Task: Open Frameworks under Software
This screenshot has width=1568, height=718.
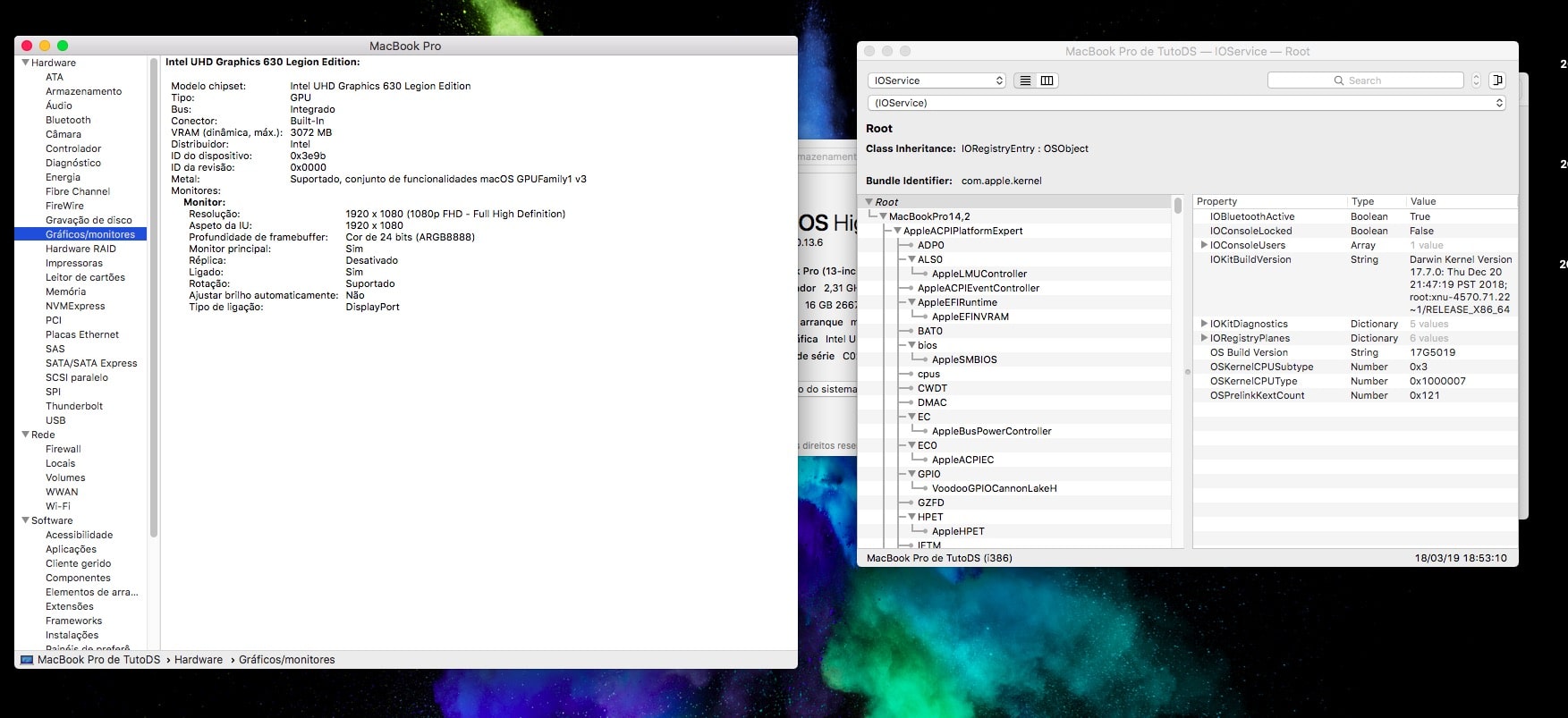Action: [73, 621]
